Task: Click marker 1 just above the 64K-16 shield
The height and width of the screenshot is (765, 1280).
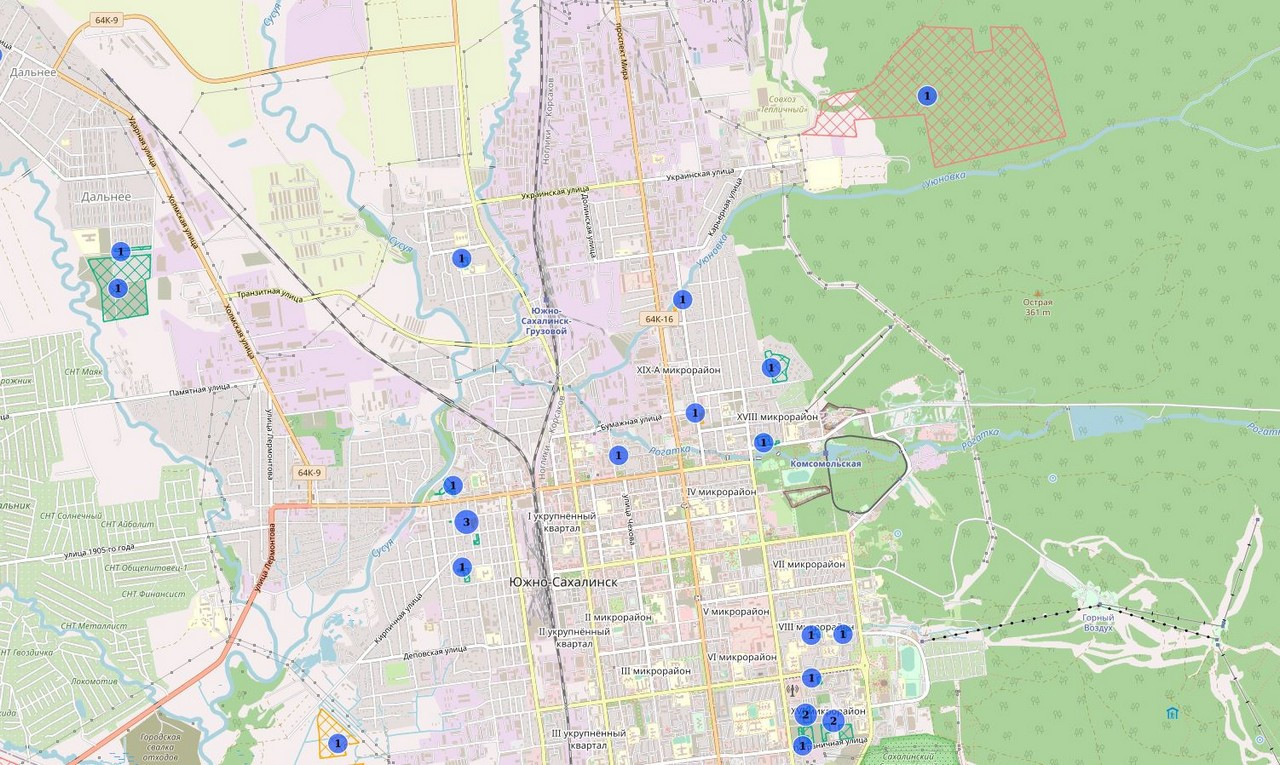Action: tap(682, 298)
